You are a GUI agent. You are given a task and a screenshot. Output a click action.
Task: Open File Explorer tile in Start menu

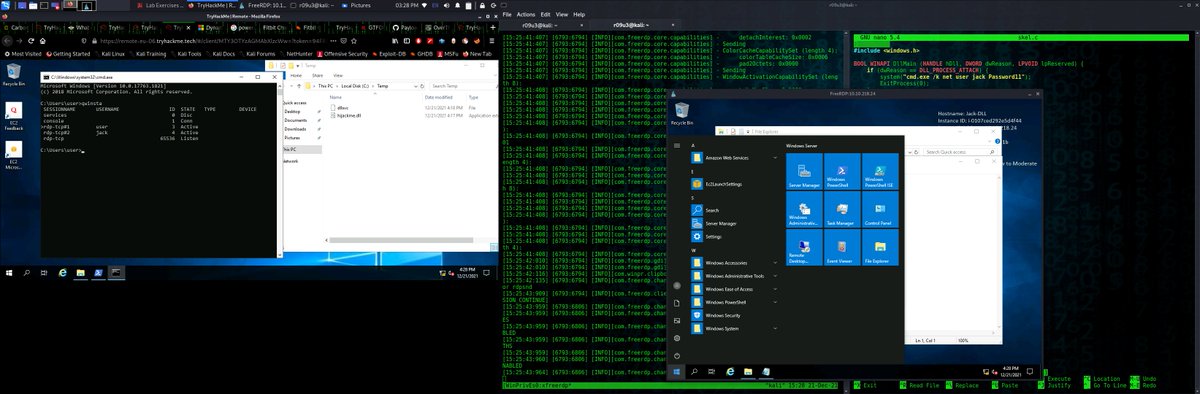pos(881,247)
